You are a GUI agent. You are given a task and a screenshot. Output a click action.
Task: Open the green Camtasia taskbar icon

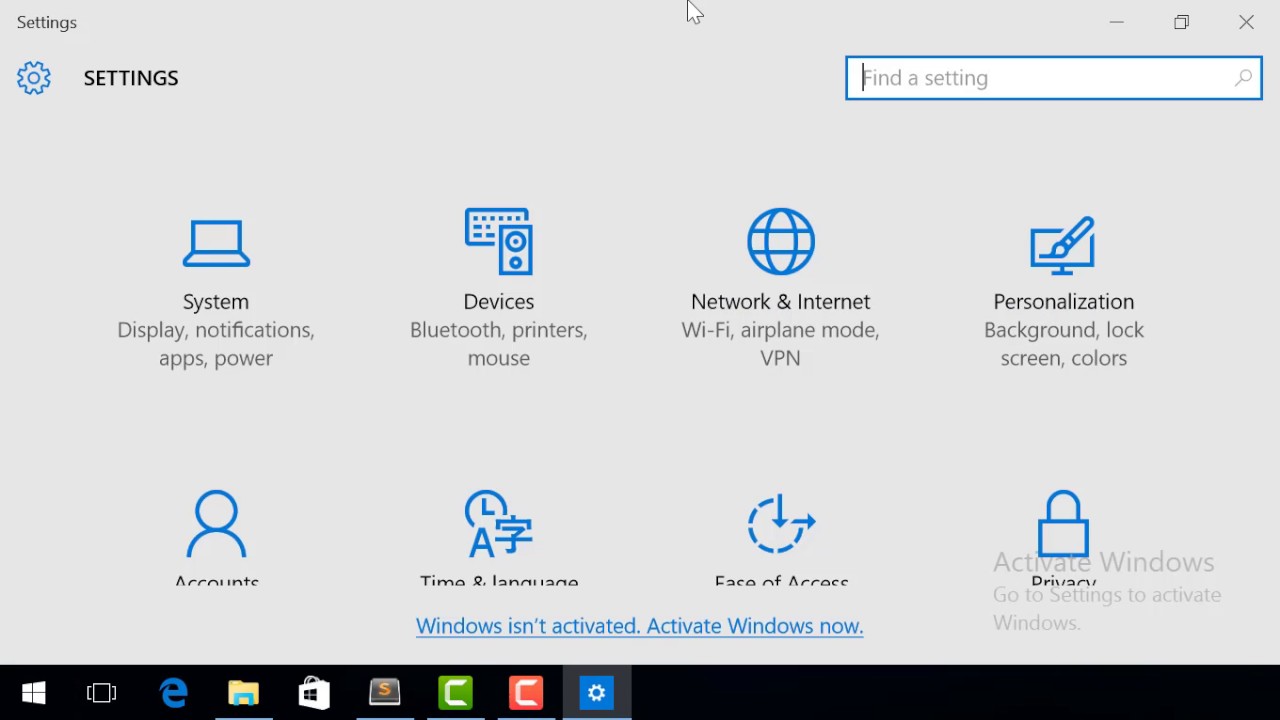point(456,693)
